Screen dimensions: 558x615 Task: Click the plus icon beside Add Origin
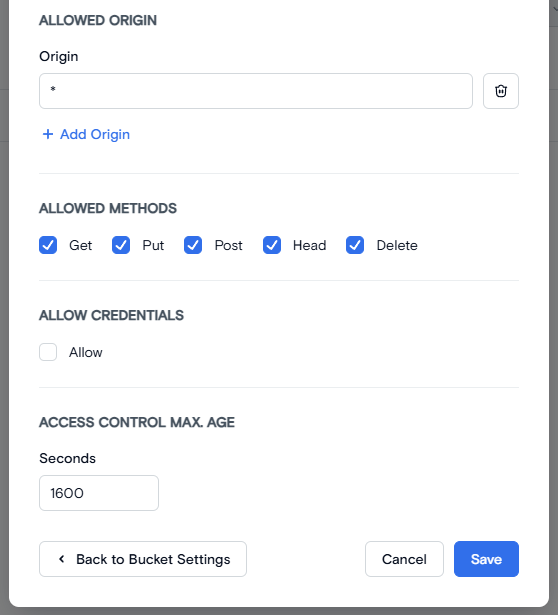coord(48,134)
